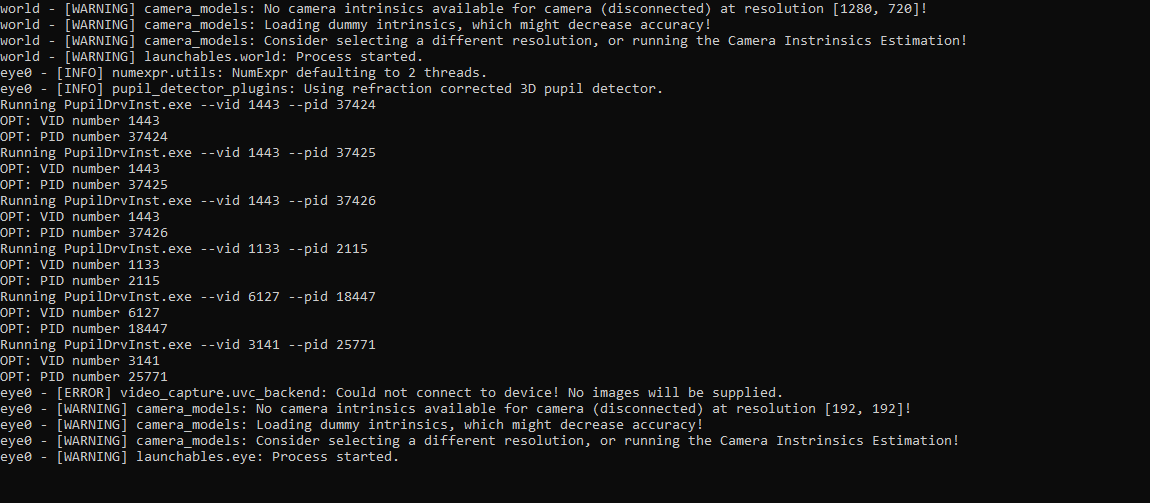Click 'OPT: PID number 37426' line
The image size is (1150, 503).
coord(84,232)
